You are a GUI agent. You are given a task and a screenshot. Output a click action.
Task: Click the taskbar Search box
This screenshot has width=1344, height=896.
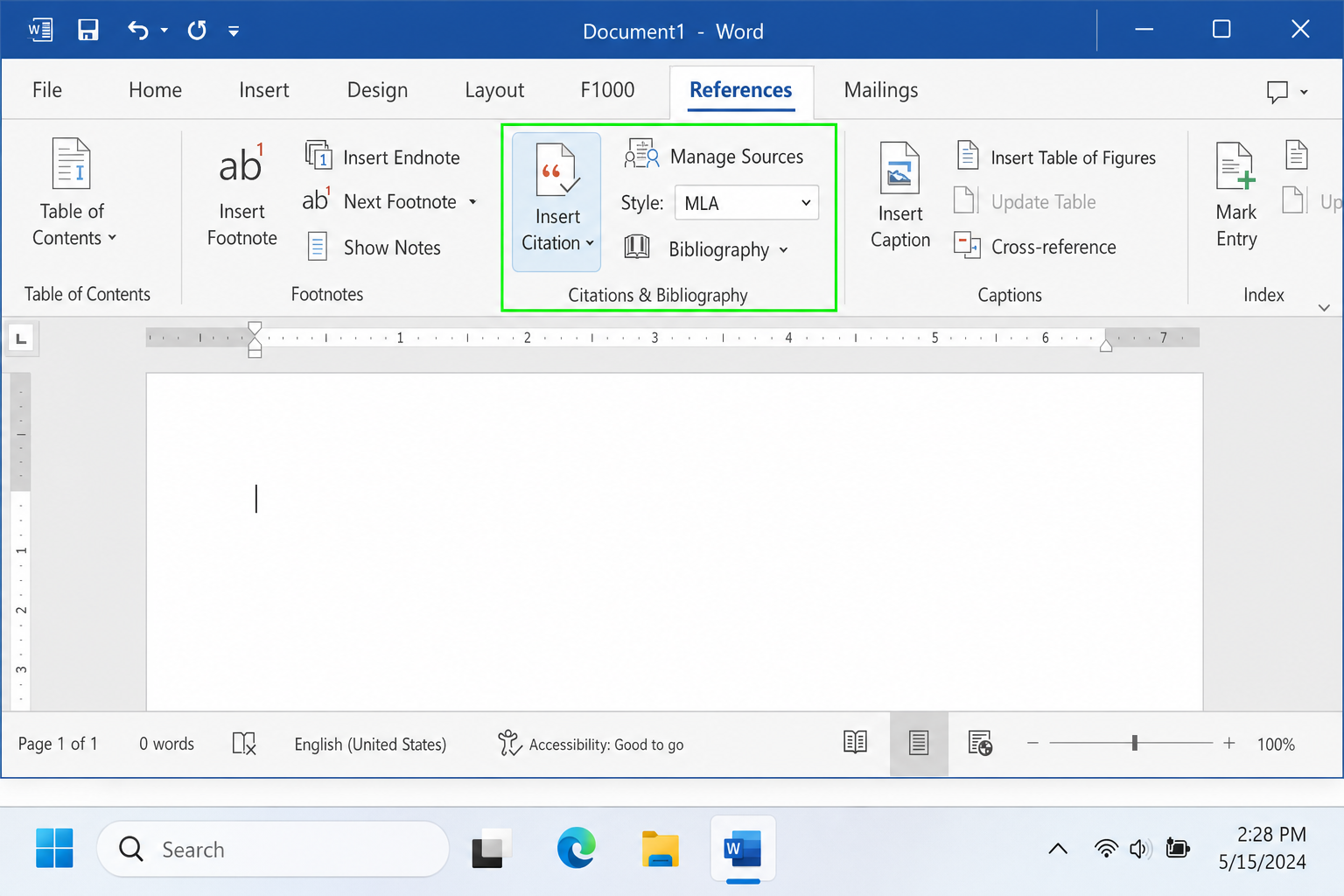273,849
